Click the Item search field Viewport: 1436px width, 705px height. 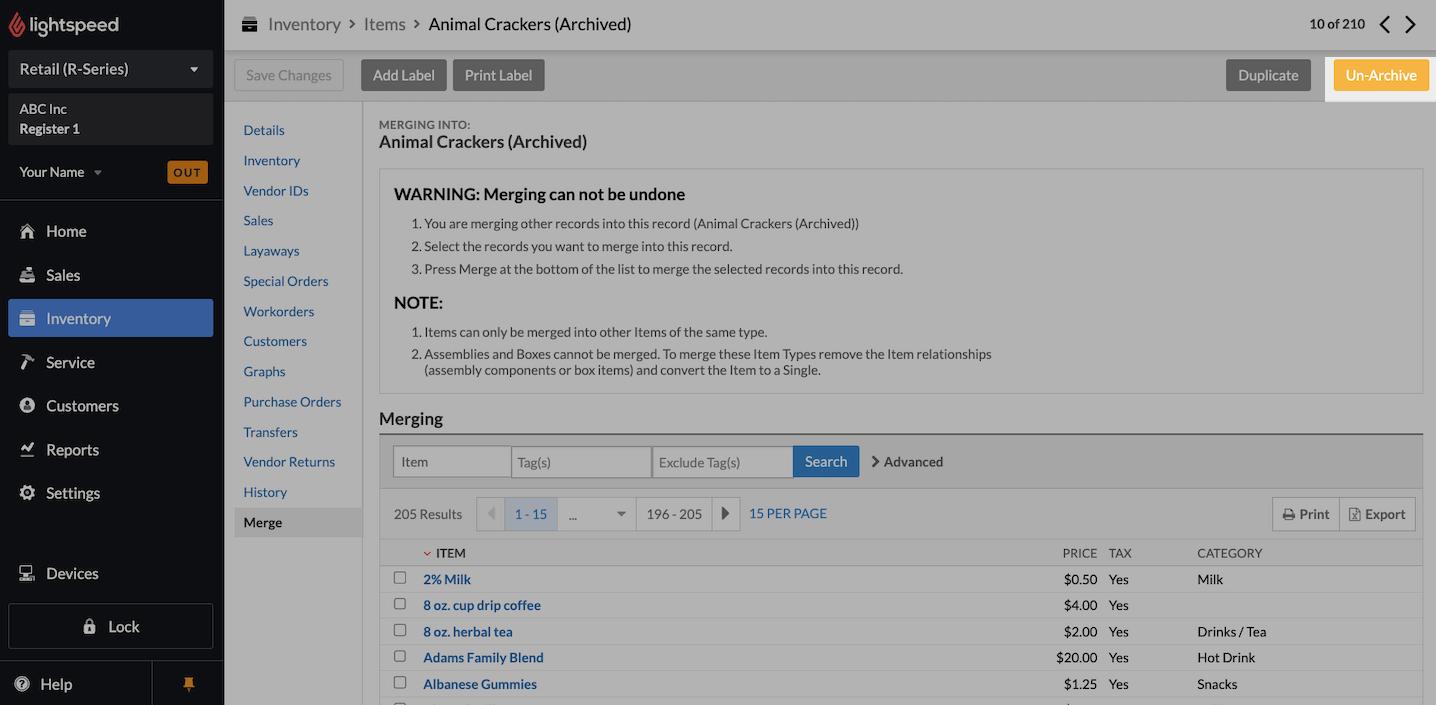451,461
